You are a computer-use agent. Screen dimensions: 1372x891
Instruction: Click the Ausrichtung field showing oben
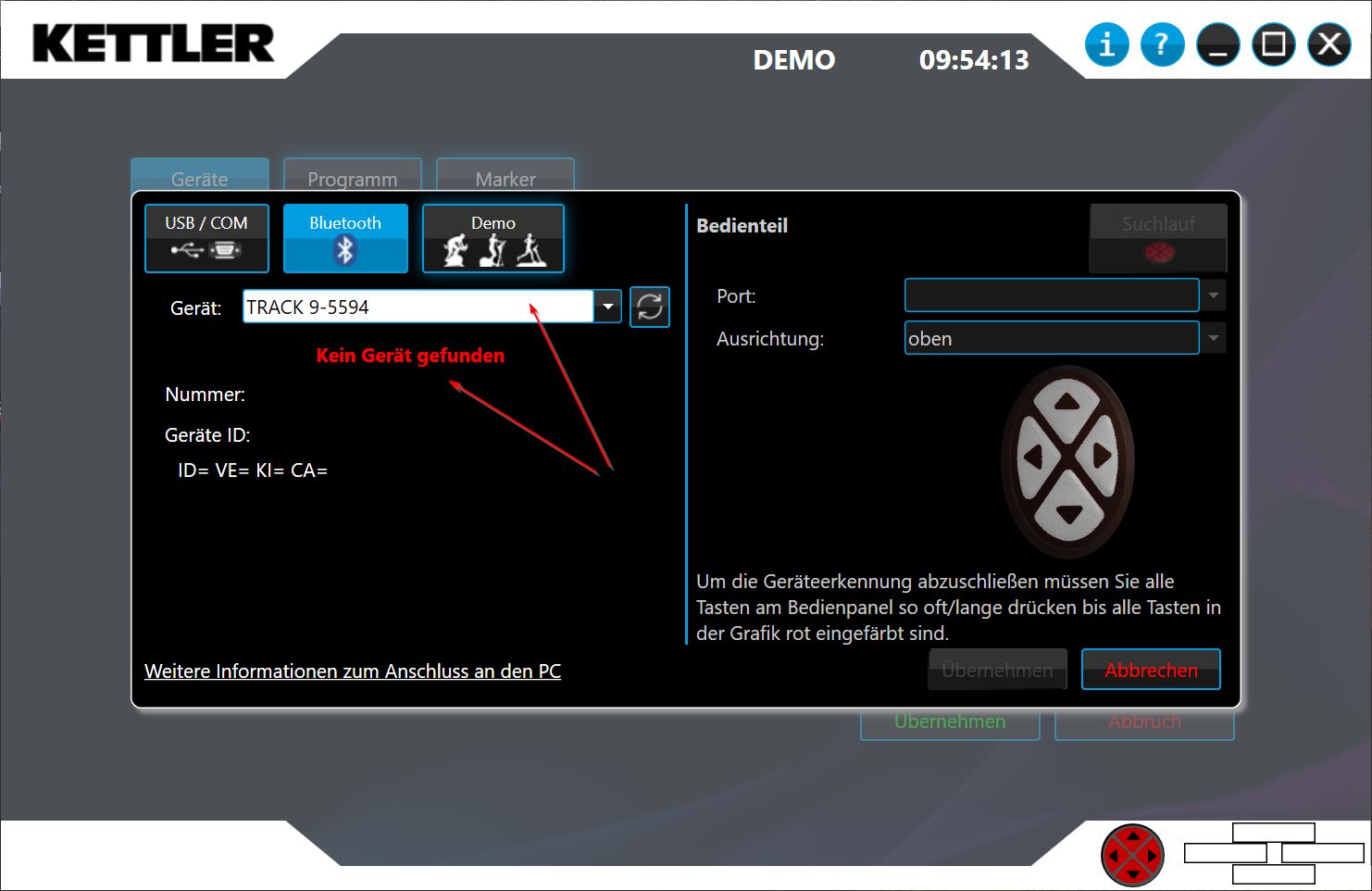click(1052, 338)
